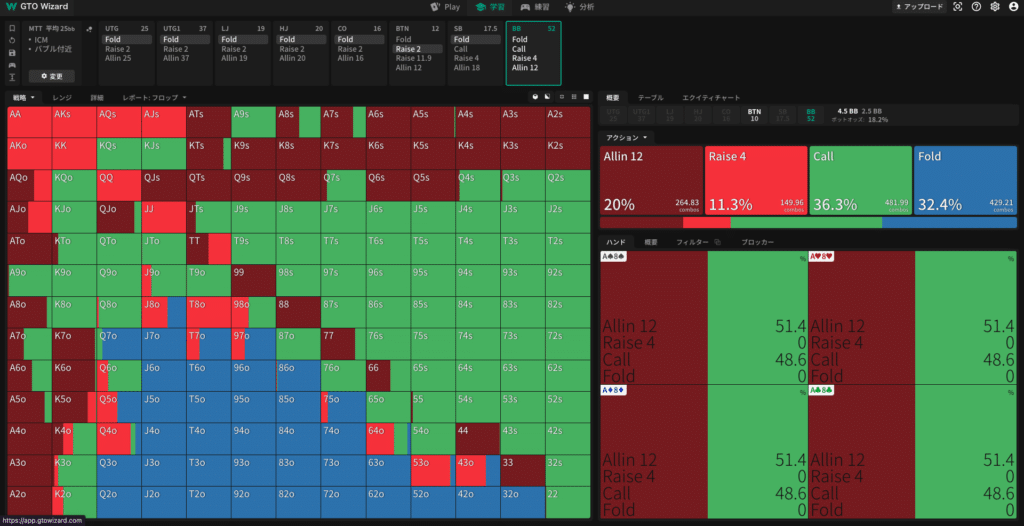Switch to the エクイティチャート tab
1024x526 pixels.
pos(711,97)
